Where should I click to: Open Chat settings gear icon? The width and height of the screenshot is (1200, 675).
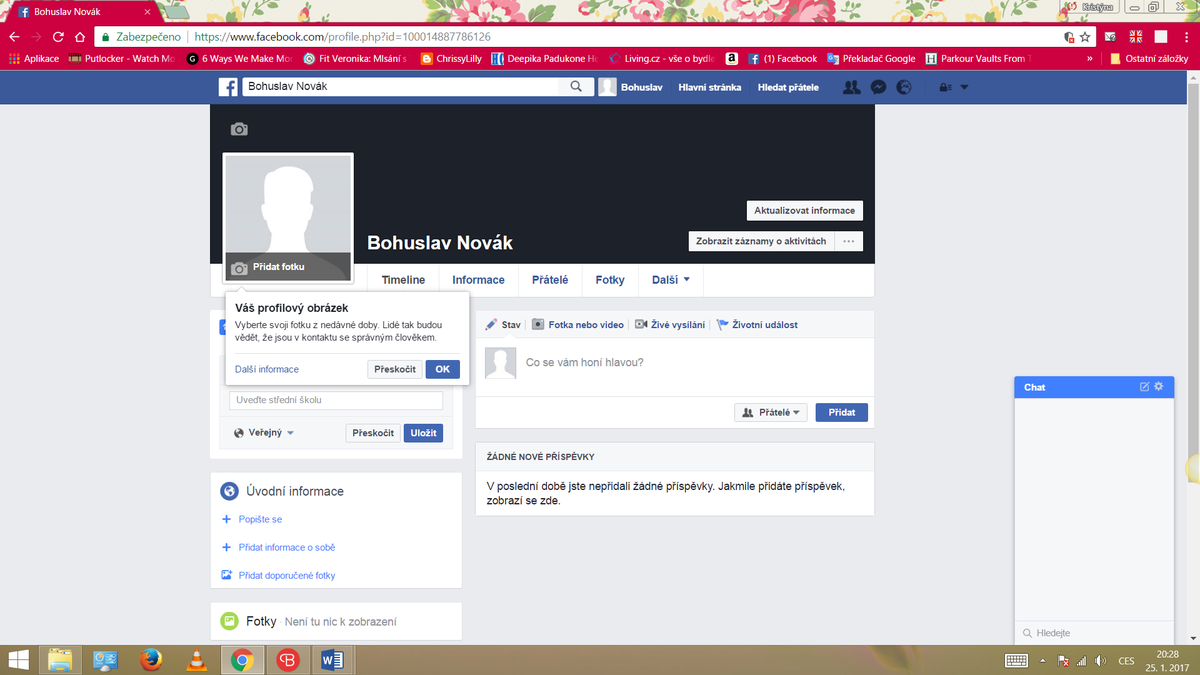[1159, 387]
